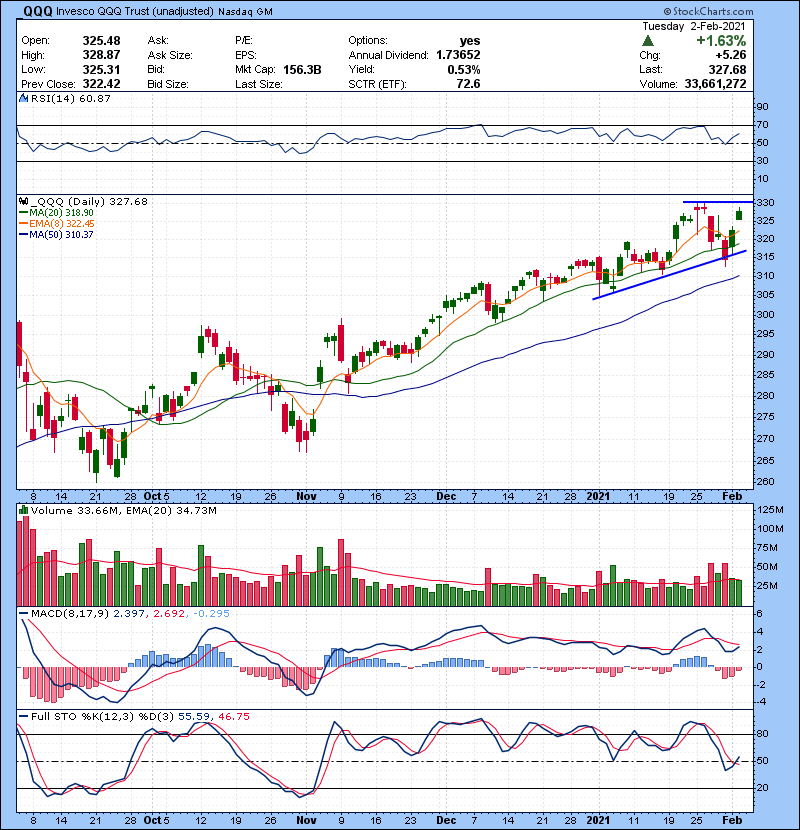Image resolution: width=800 pixels, height=830 pixels.
Task: Click the Annual Dividend: field label
Action: point(389,55)
